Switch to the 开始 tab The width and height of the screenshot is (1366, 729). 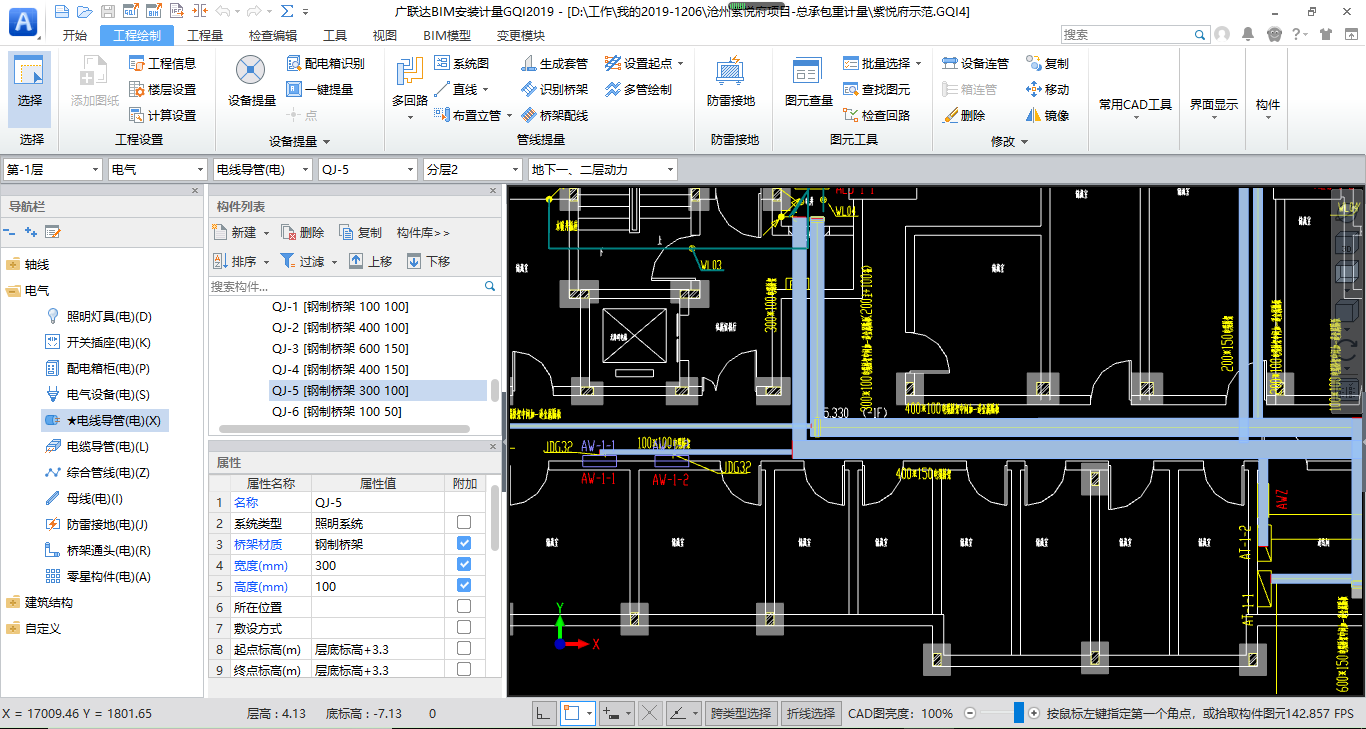[x=75, y=35]
